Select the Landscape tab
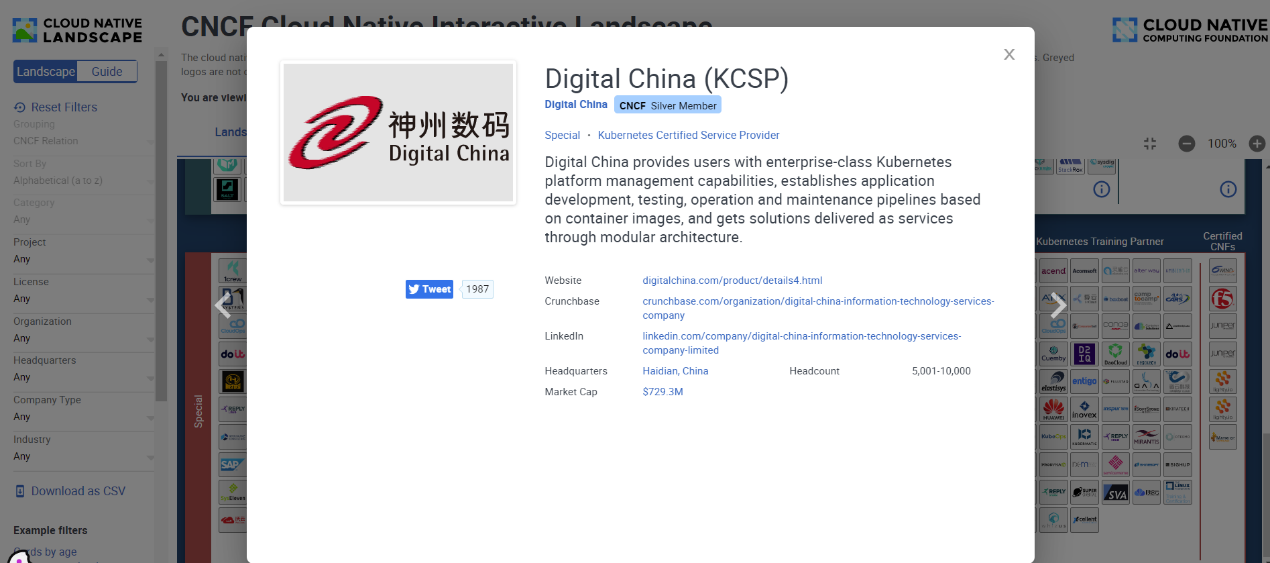 (x=46, y=72)
